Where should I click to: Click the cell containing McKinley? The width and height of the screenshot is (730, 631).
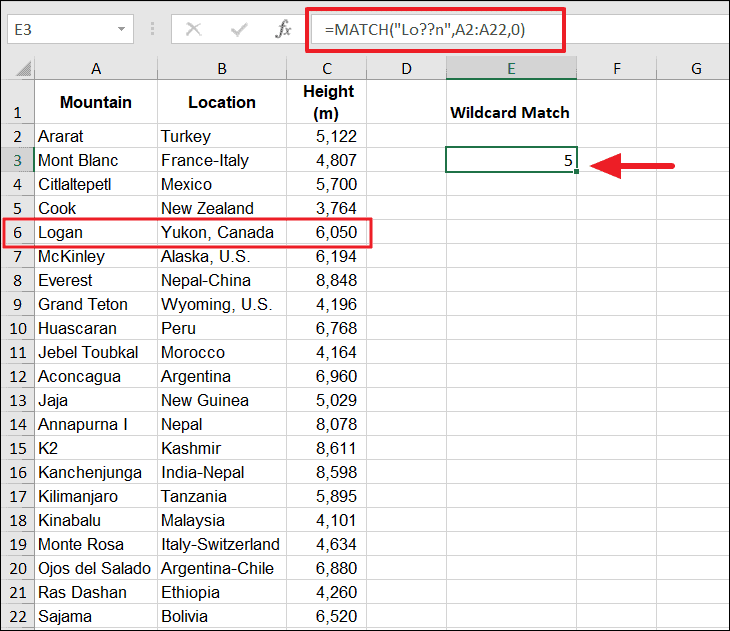tap(96, 256)
